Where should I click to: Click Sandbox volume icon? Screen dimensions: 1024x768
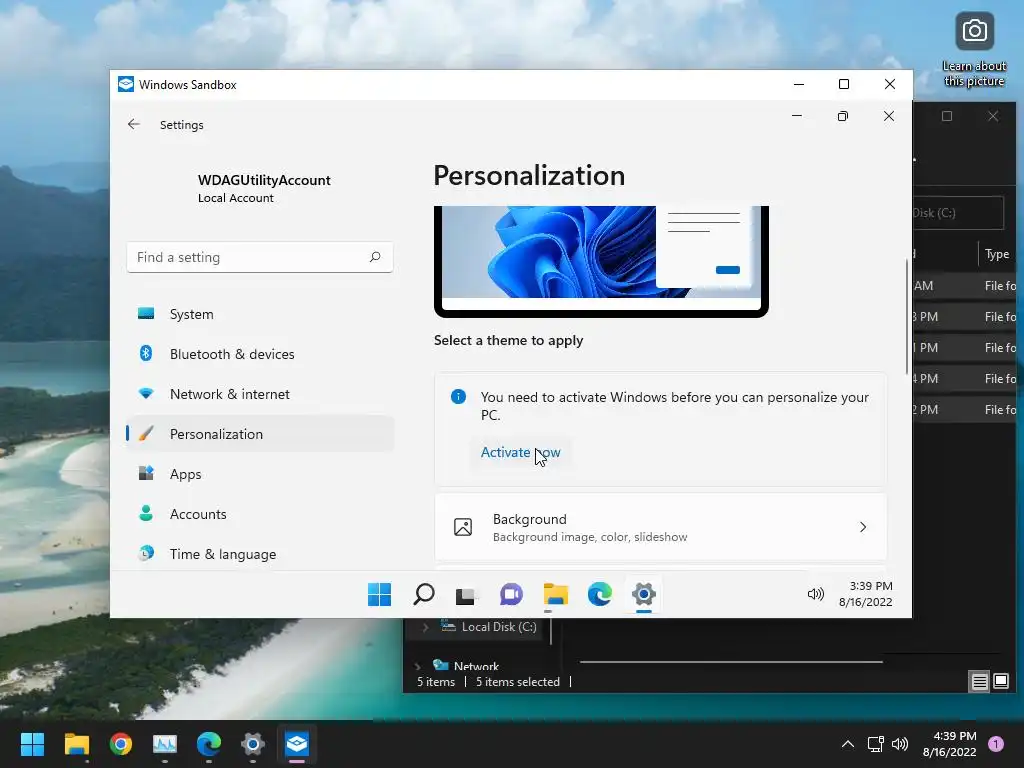coord(816,594)
